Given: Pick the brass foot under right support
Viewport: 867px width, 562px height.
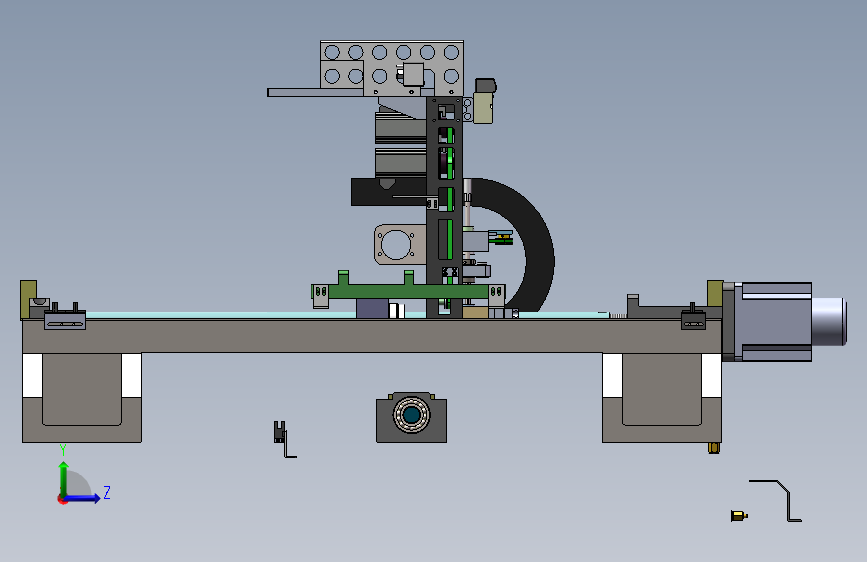Looking at the screenshot, I should (x=714, y=447).
